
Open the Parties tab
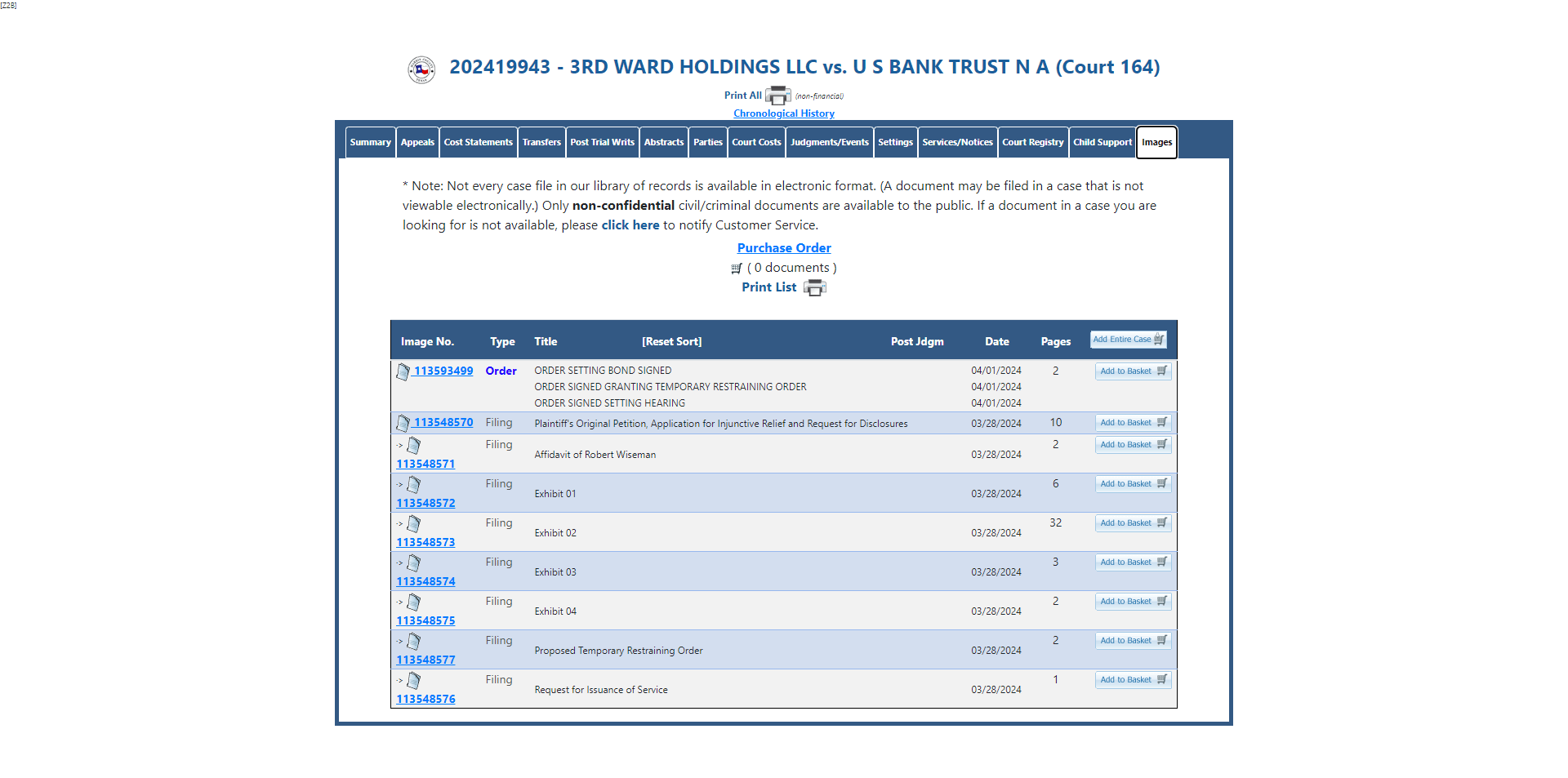pyautogui.click(x=708, y=142)
